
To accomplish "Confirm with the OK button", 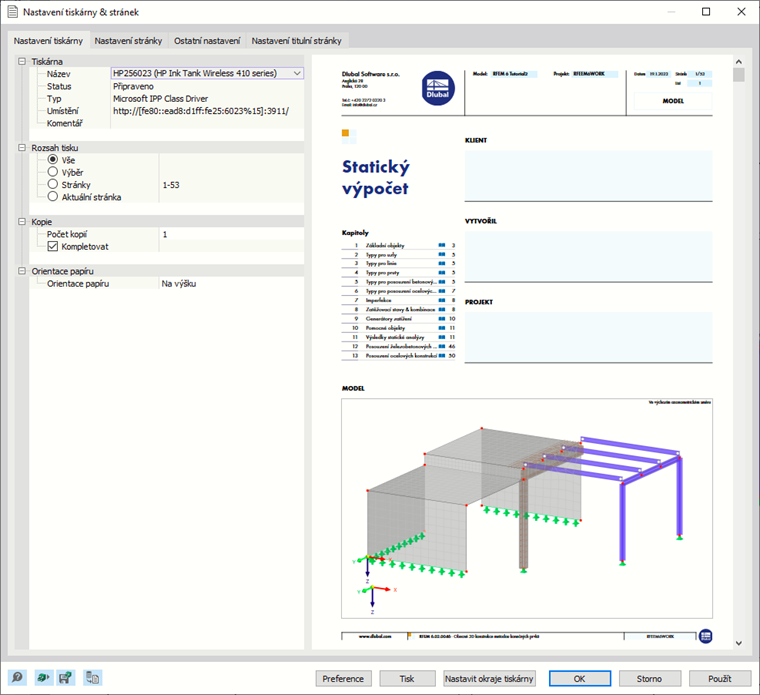I will pos(580,679).
